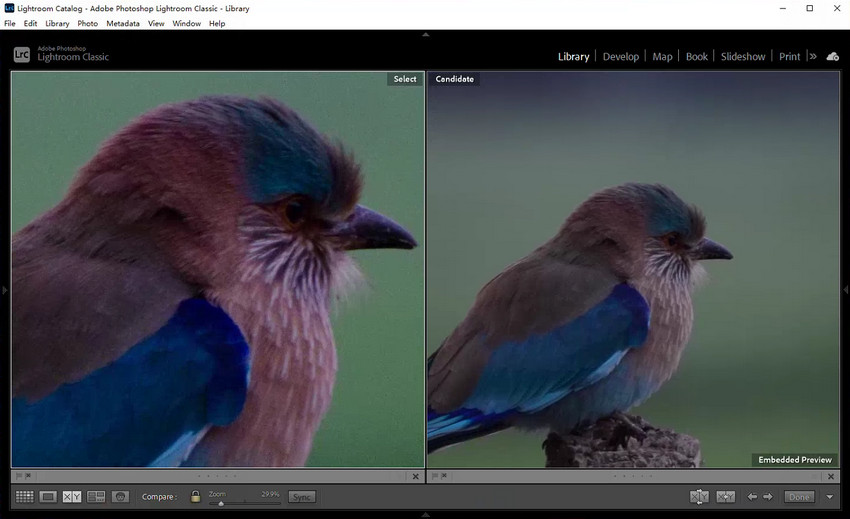
Task: Click the Embedded Preview label
Action: coord(795,459)
